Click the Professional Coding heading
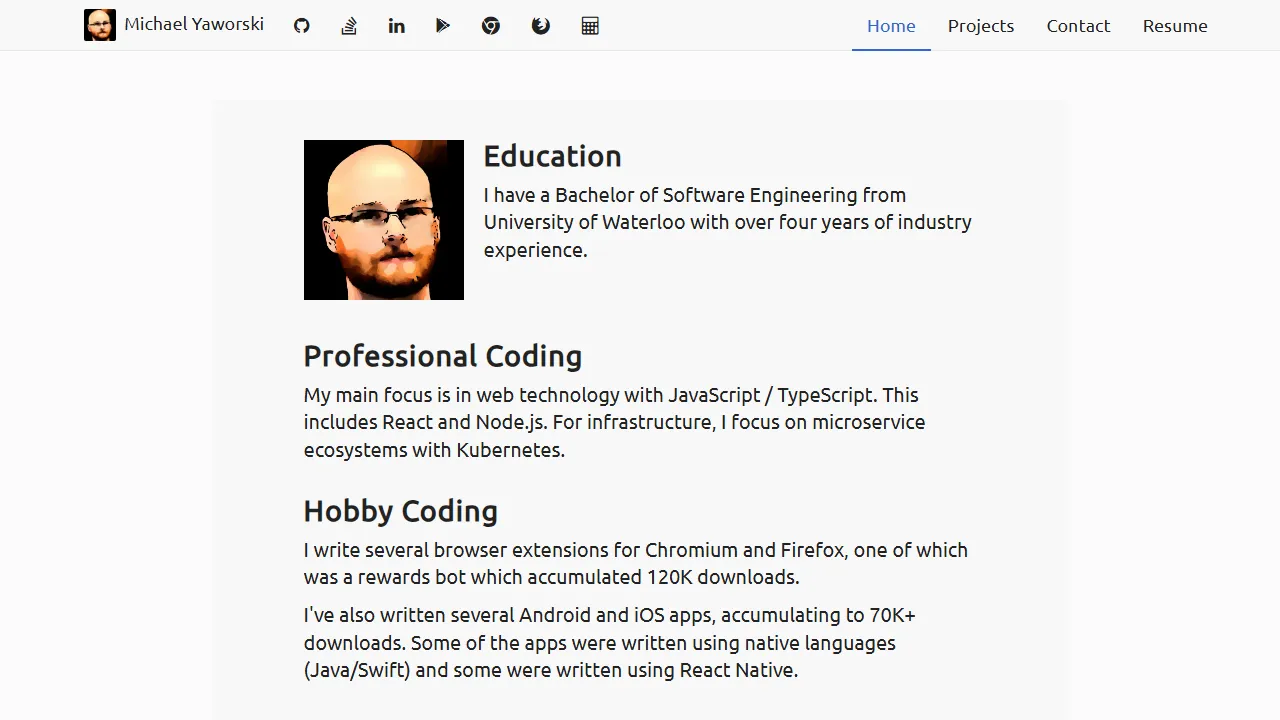The height and width of the screenshot is (720, 1280). [x=443, y=356]
